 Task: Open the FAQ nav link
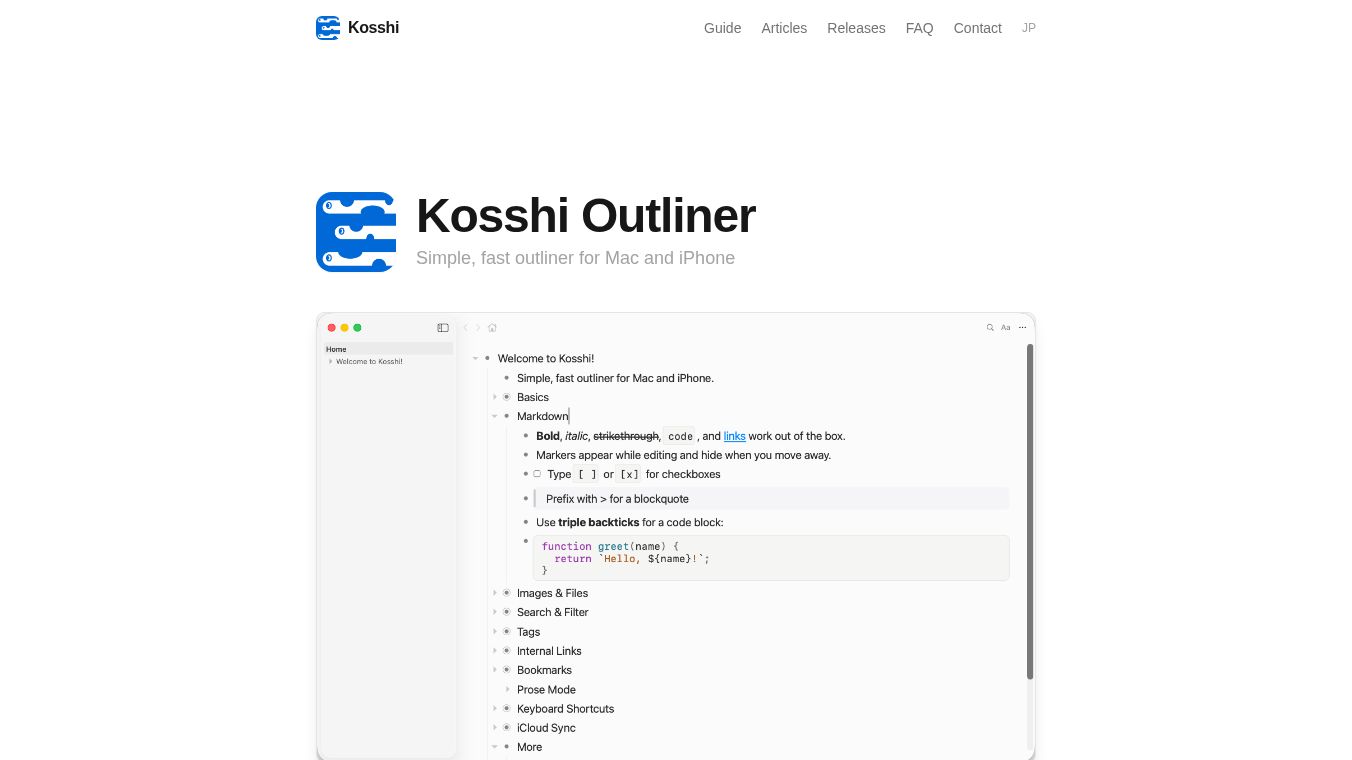click(x=919, y=28)
